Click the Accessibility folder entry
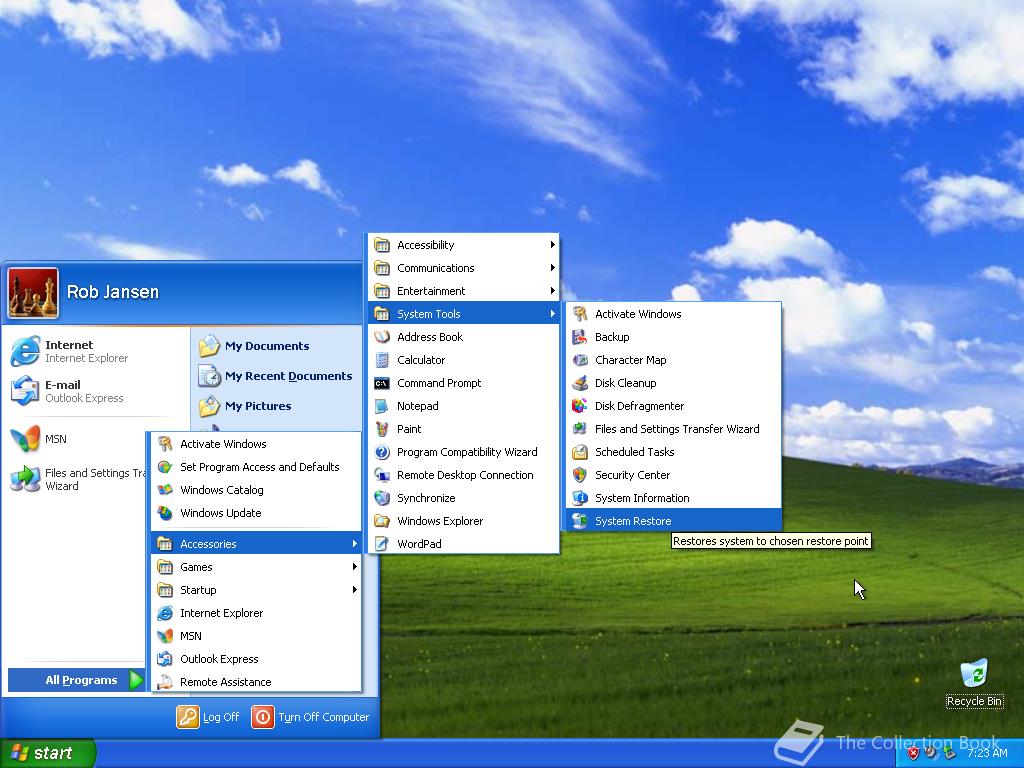Screen dimensions: 1024x768 click(x=464, y=245)
